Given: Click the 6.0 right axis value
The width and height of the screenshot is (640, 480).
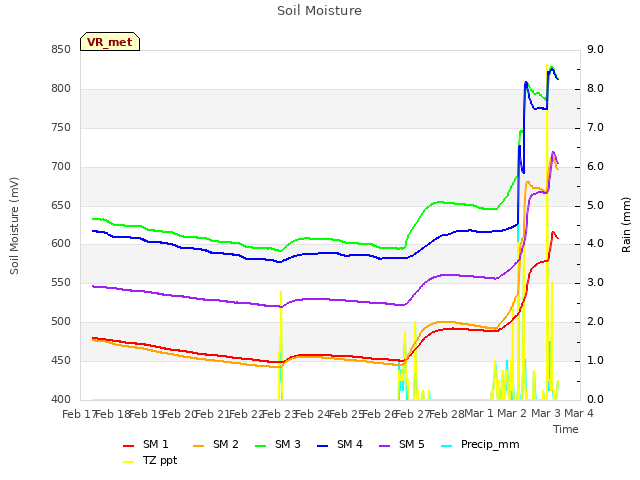Looking at the screenshot, I should click(x=596, y=167).
